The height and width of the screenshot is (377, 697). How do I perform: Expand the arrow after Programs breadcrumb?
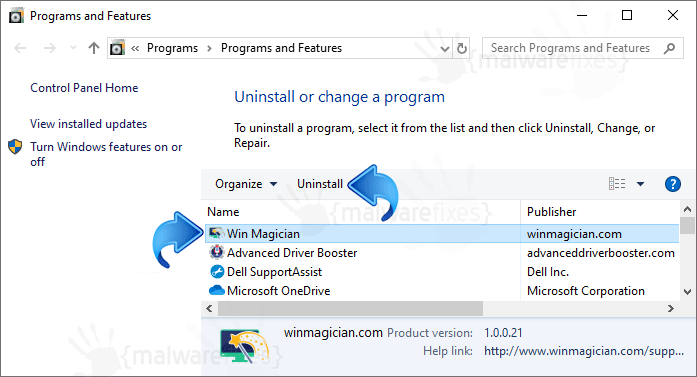209,48
